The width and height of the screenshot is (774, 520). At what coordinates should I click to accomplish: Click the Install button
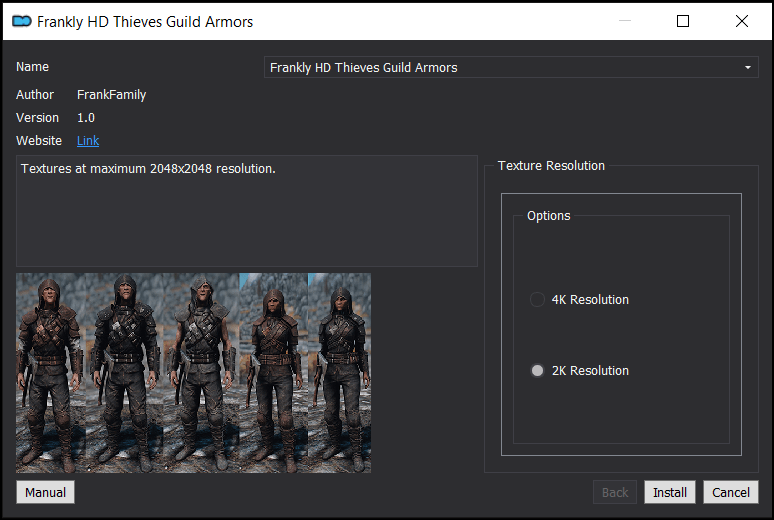click(x=670, y=492)
